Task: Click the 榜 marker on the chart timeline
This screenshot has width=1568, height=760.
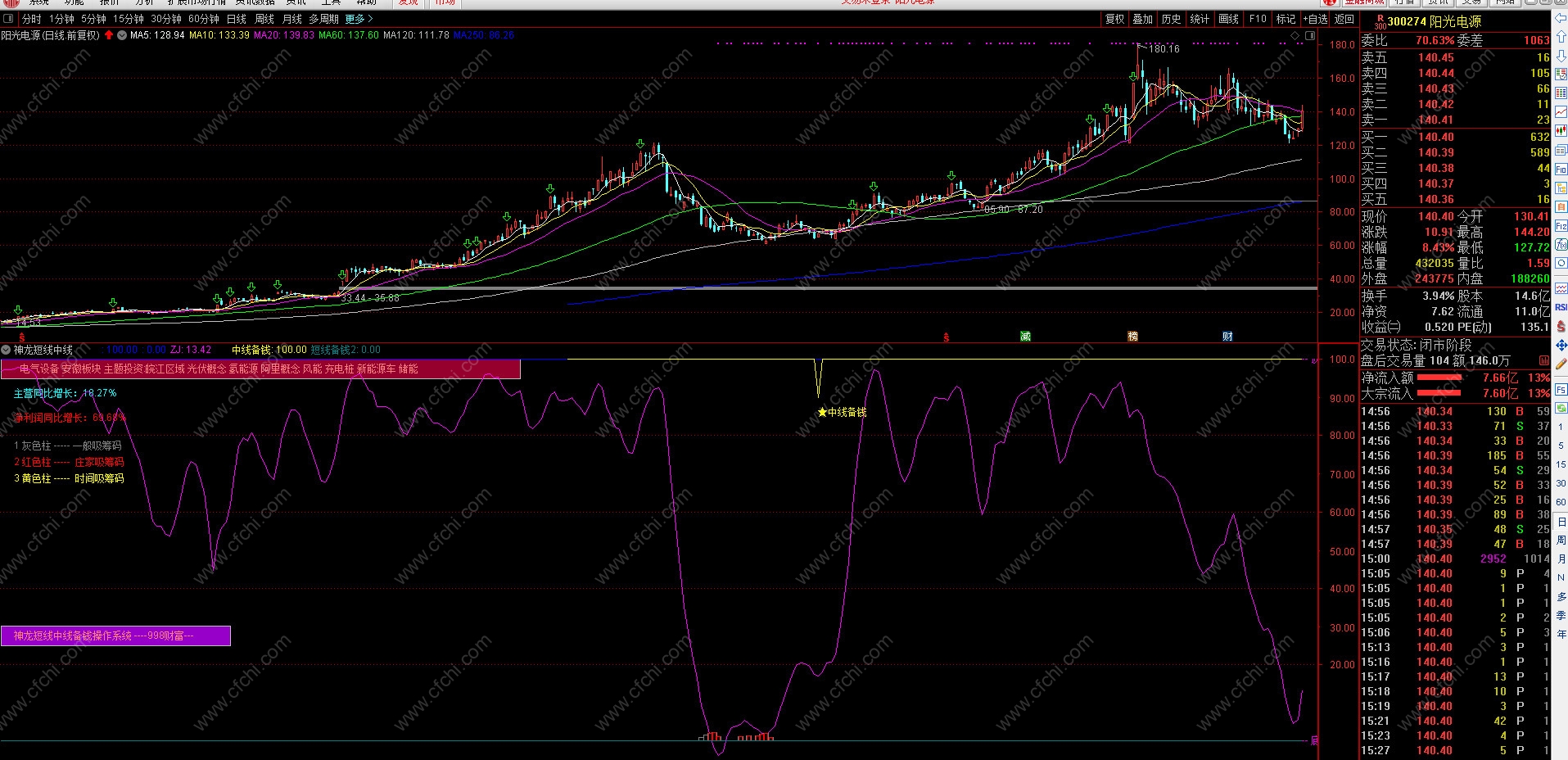Action: pos(1132,337)
